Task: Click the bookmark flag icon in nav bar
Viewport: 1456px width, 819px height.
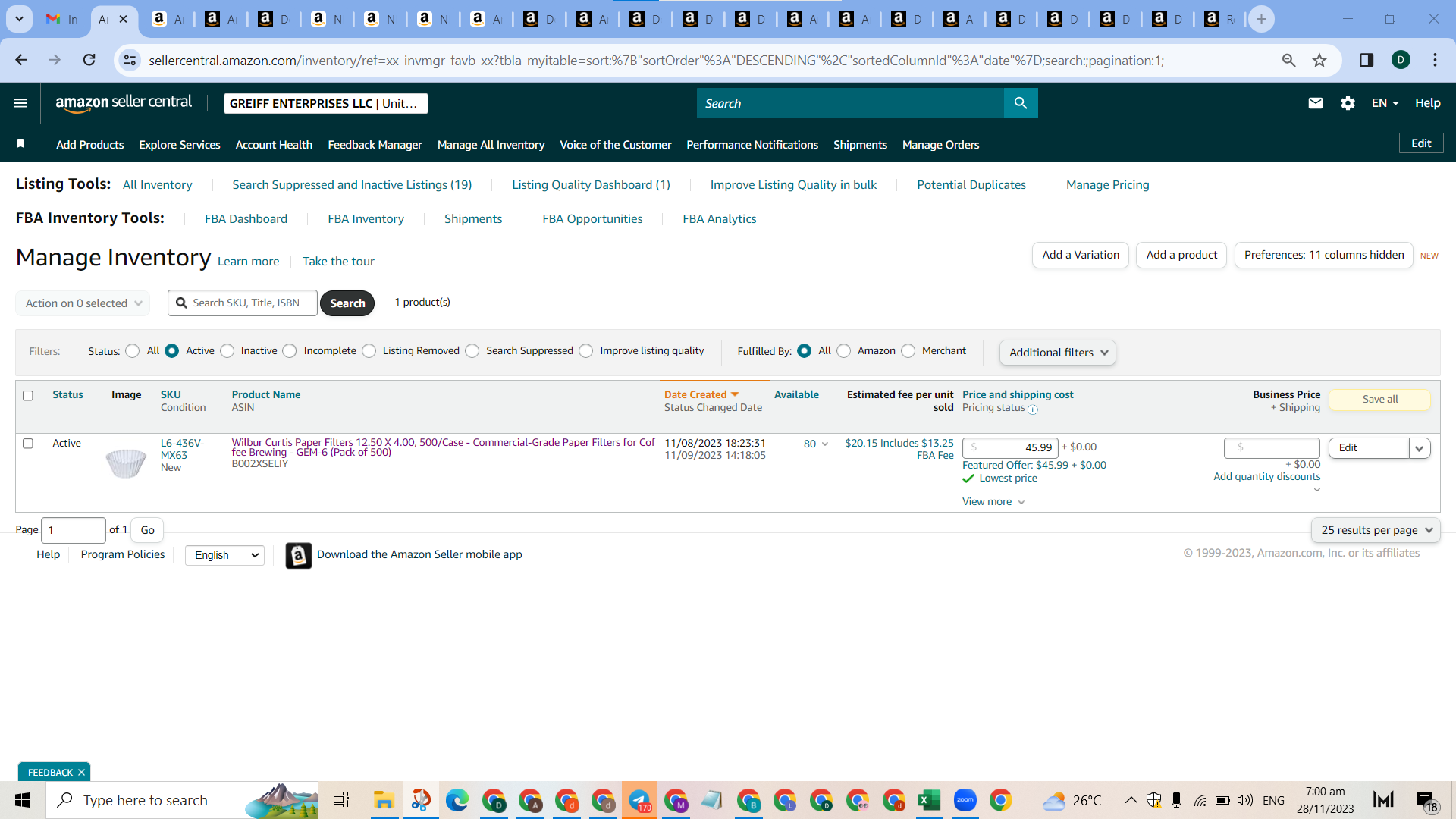Action: [x=20, y=144]
